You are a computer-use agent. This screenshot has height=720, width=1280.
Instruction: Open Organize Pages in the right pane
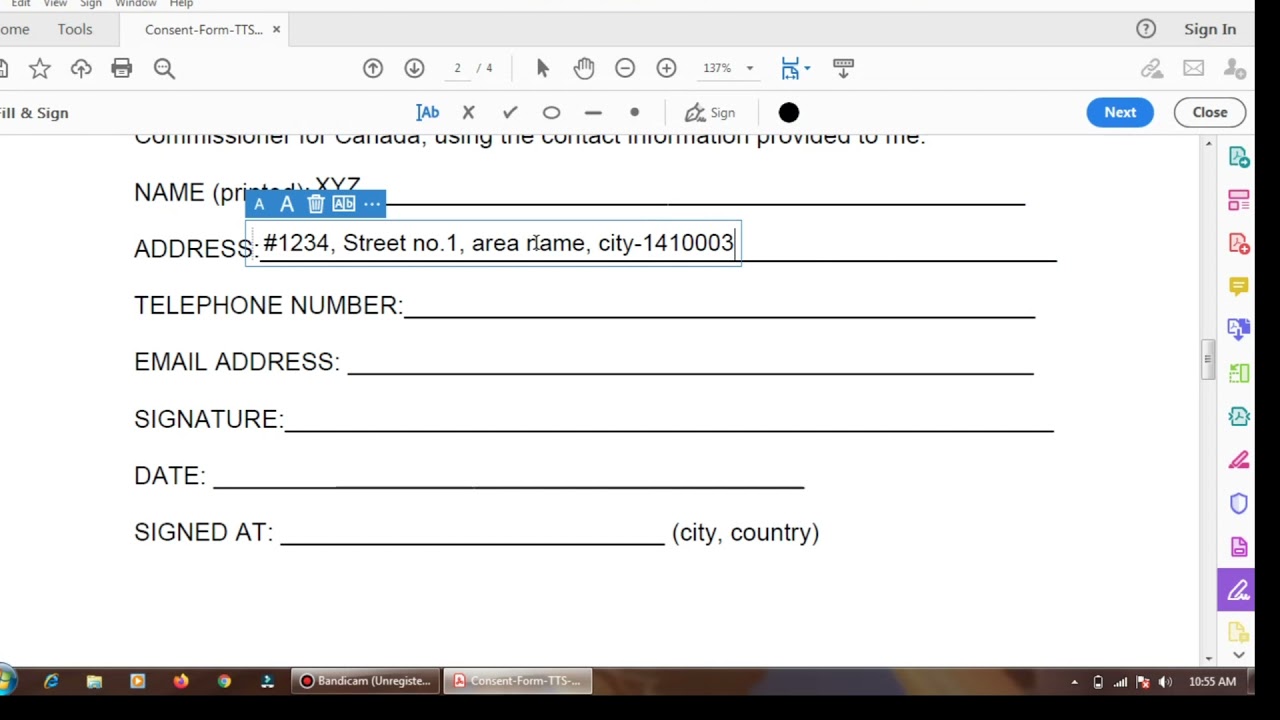(x=1239, y=201)
